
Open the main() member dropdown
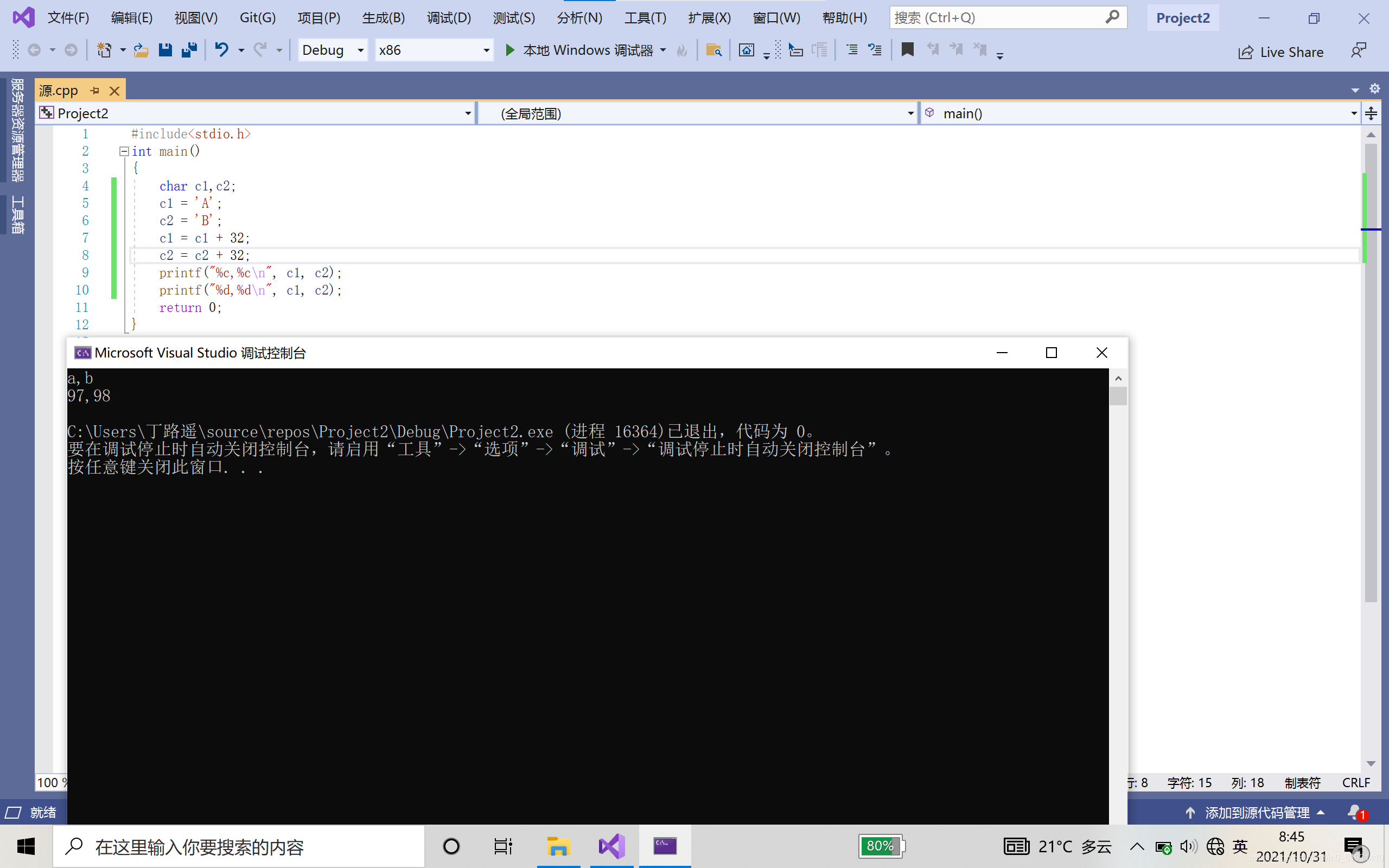click(1140, 113)
